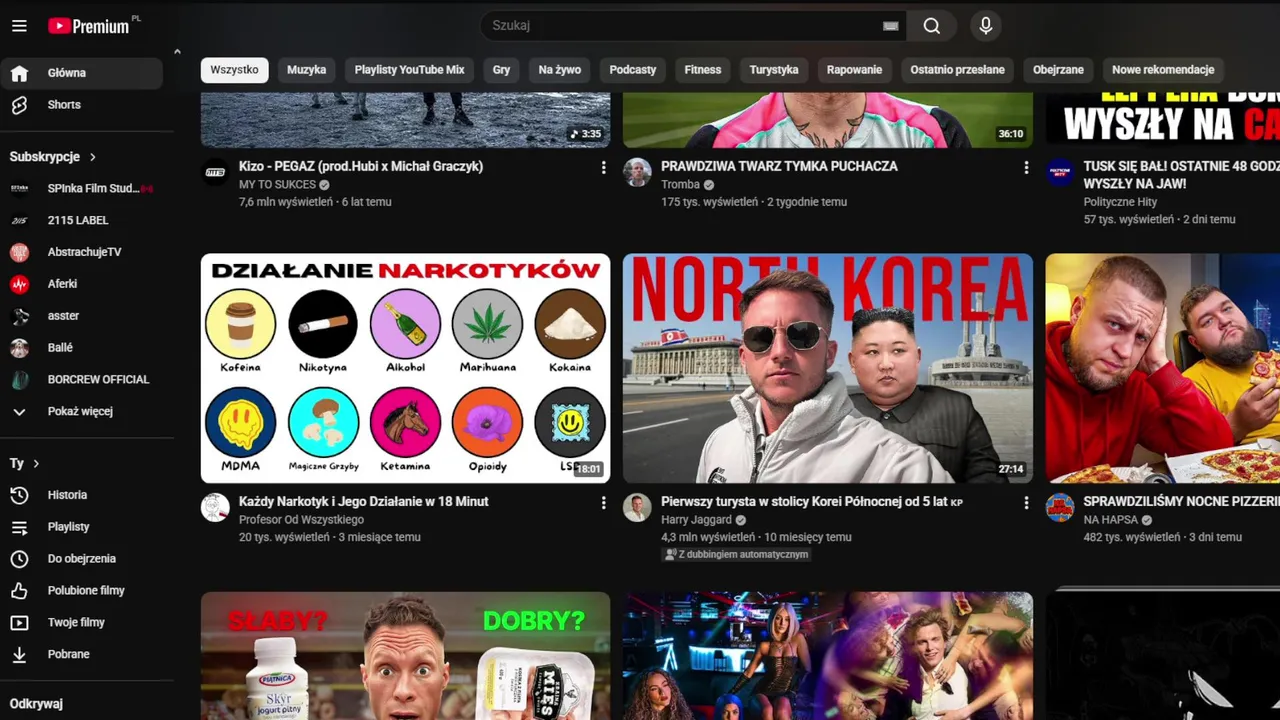Viewport: 1280px width, 720px height.
Task: Open Ballé channel subscription
Action: pyautogui.click(x=82, y=348)
